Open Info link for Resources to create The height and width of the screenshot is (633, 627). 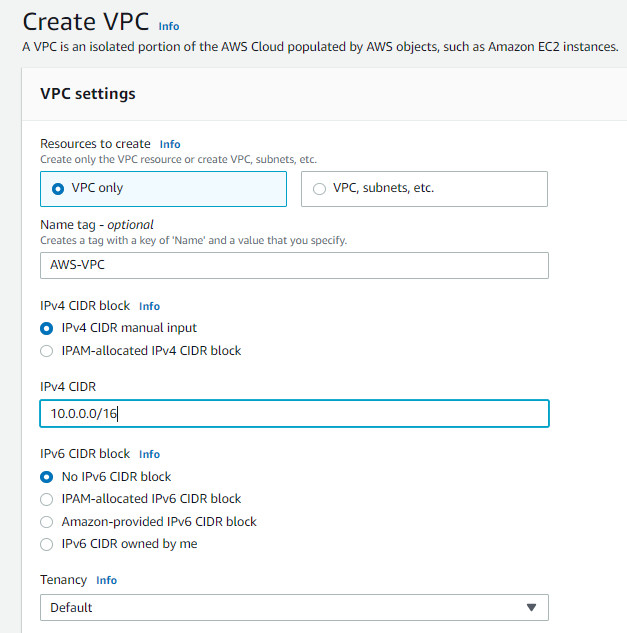[170, 144]
